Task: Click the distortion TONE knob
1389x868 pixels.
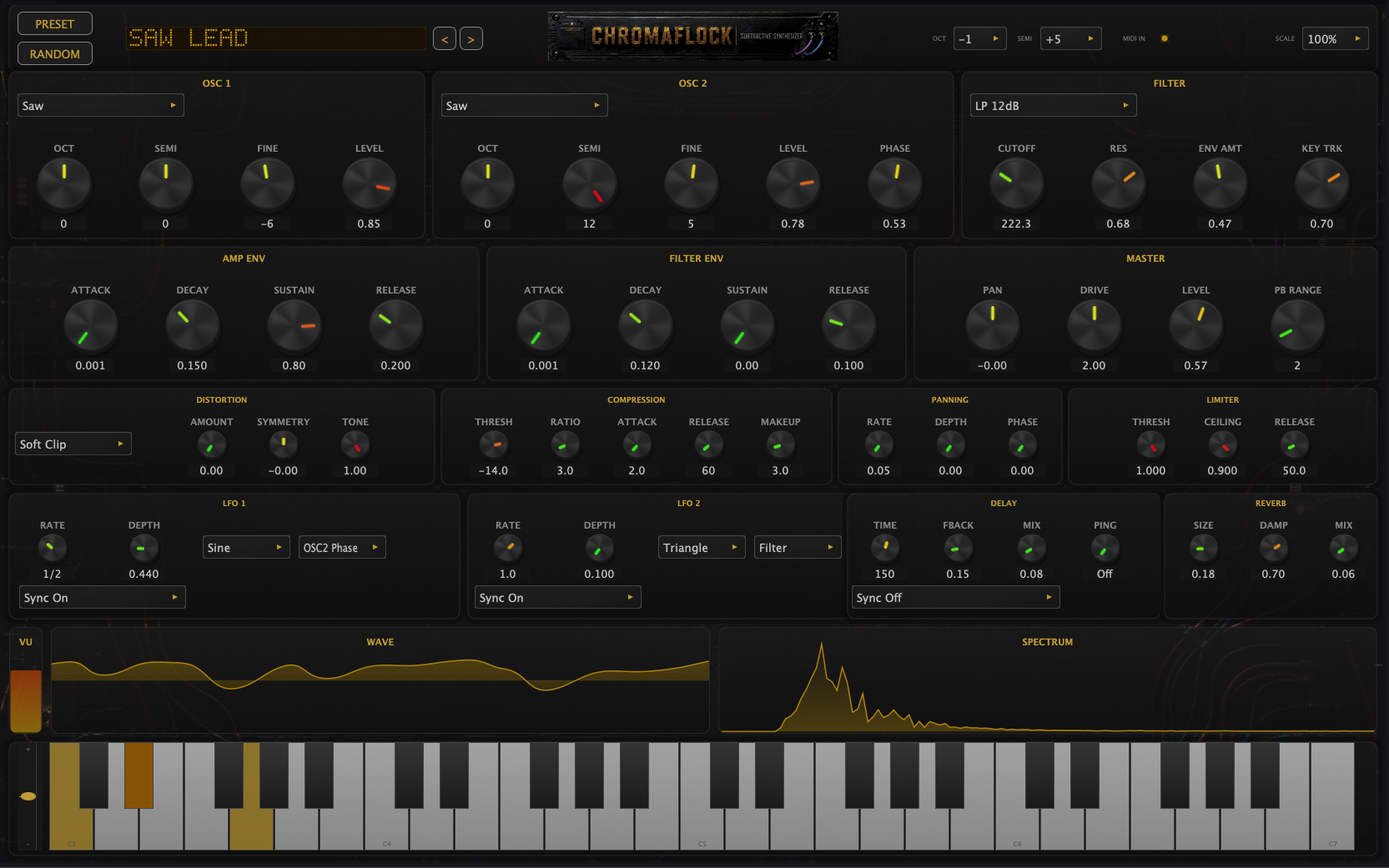Action: 355,445
